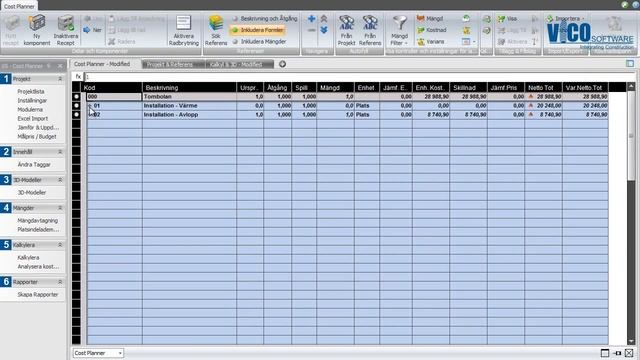The width and height of the screenshot is (640, 360).
Task: Expand row 02 tree node
Action: point(90,115)
